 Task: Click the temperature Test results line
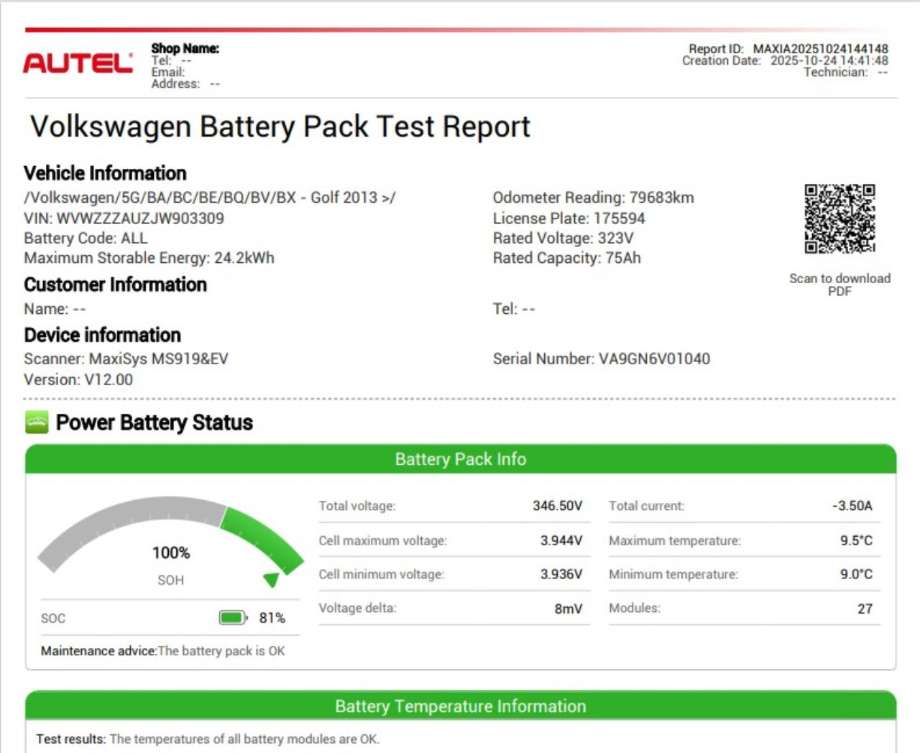tap(208, 739)
